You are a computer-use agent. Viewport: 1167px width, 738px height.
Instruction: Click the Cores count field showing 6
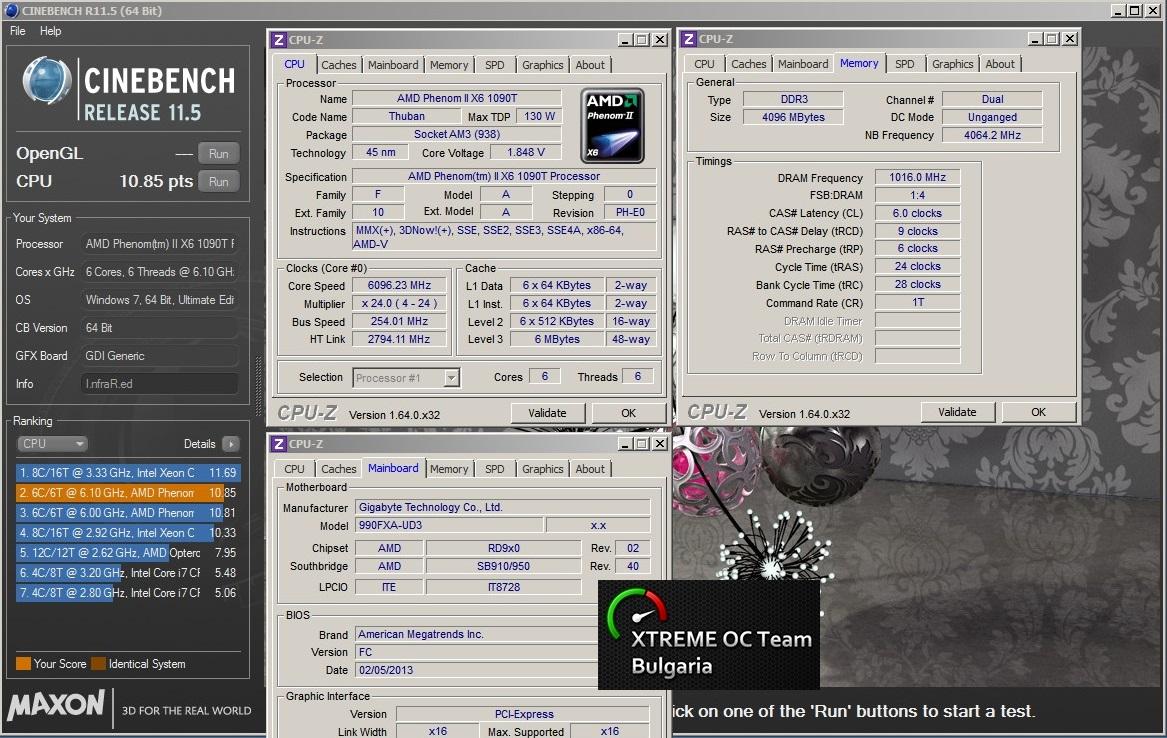(x=545, y=376)
